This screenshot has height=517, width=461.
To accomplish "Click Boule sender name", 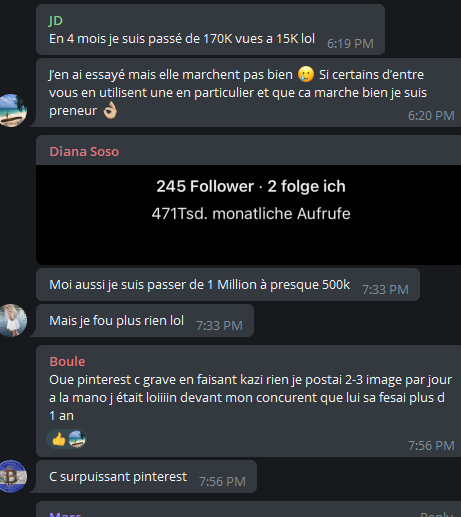I will (x=67, y=362).
